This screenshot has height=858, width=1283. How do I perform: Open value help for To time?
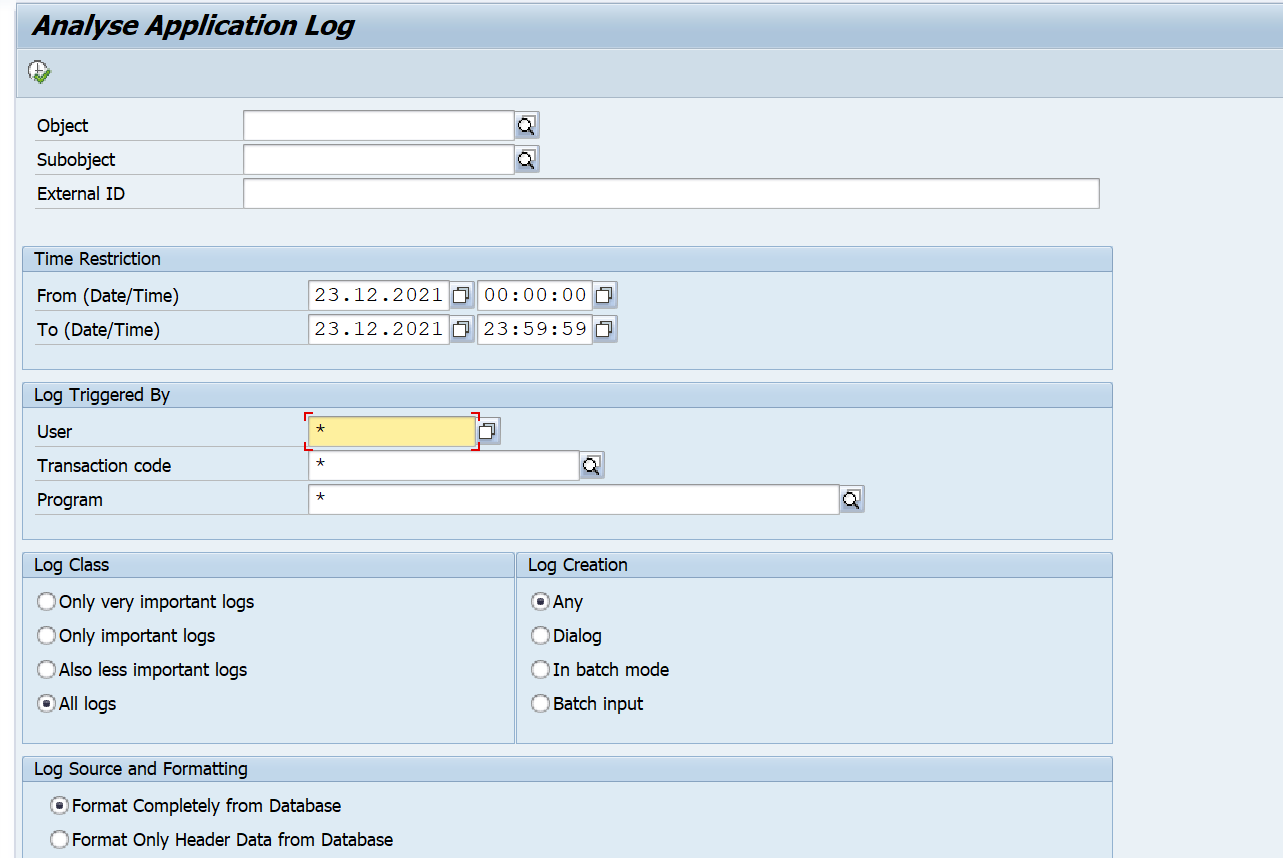(x=604, y=329)
